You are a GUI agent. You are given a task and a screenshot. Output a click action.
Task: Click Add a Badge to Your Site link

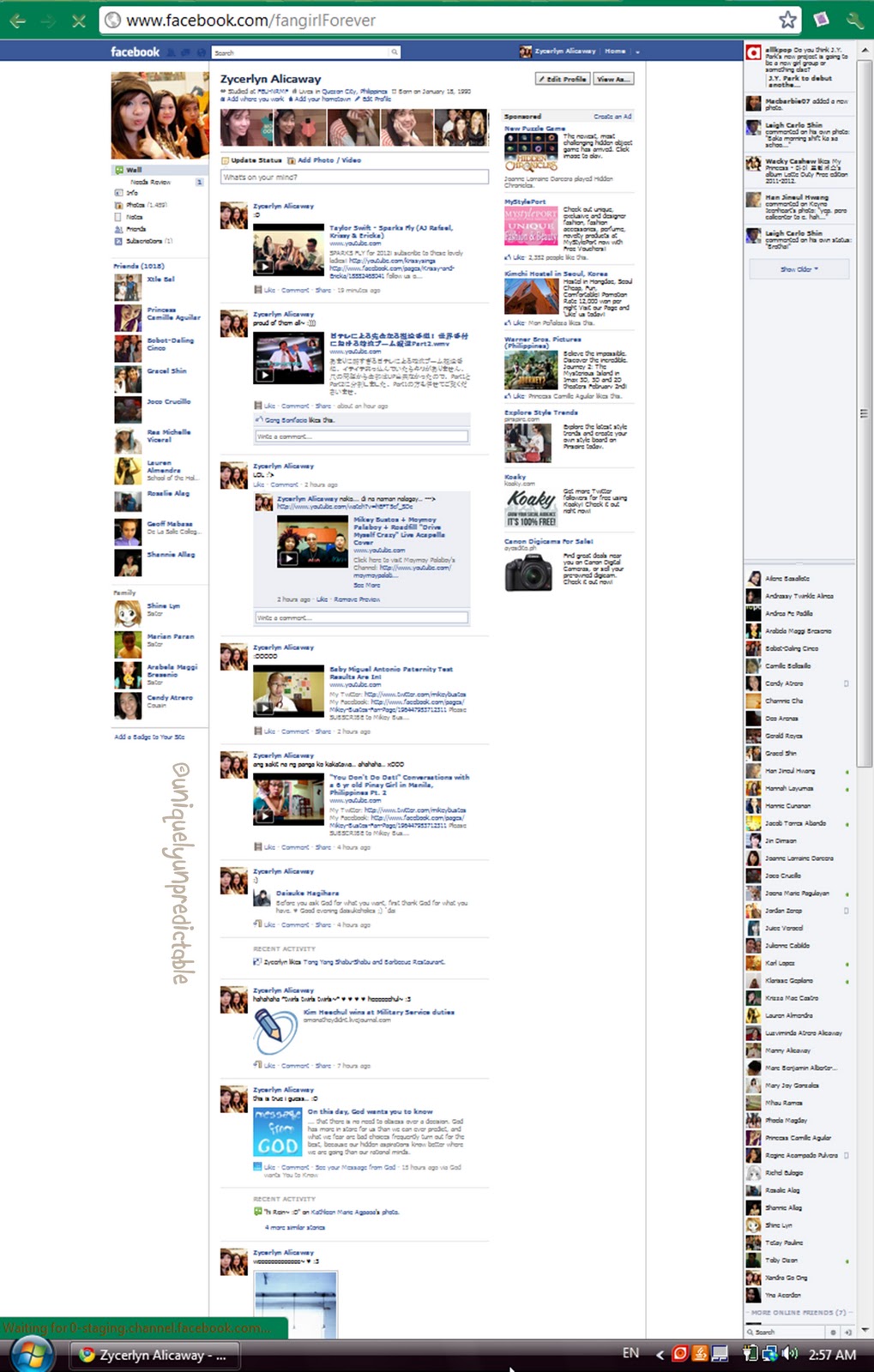coord(149,737)
